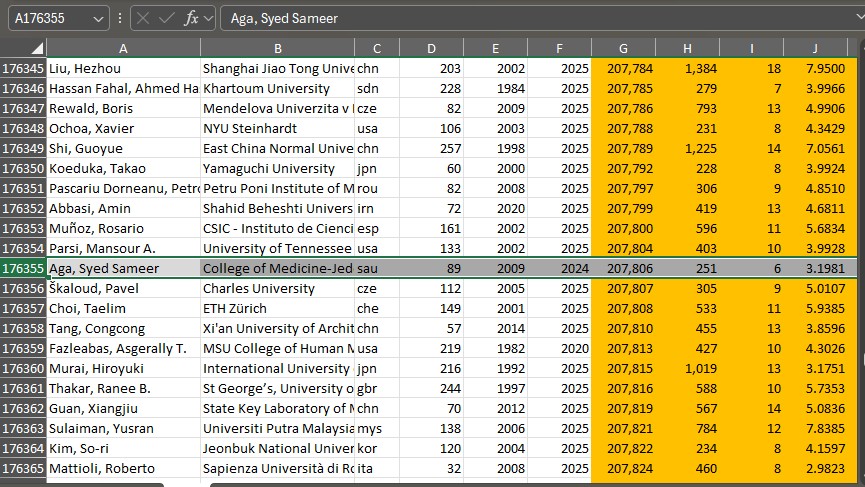Viewport: 865px width, 487px height.
Task: Click cell with Choi, Taelim
Action: (124, 308)
